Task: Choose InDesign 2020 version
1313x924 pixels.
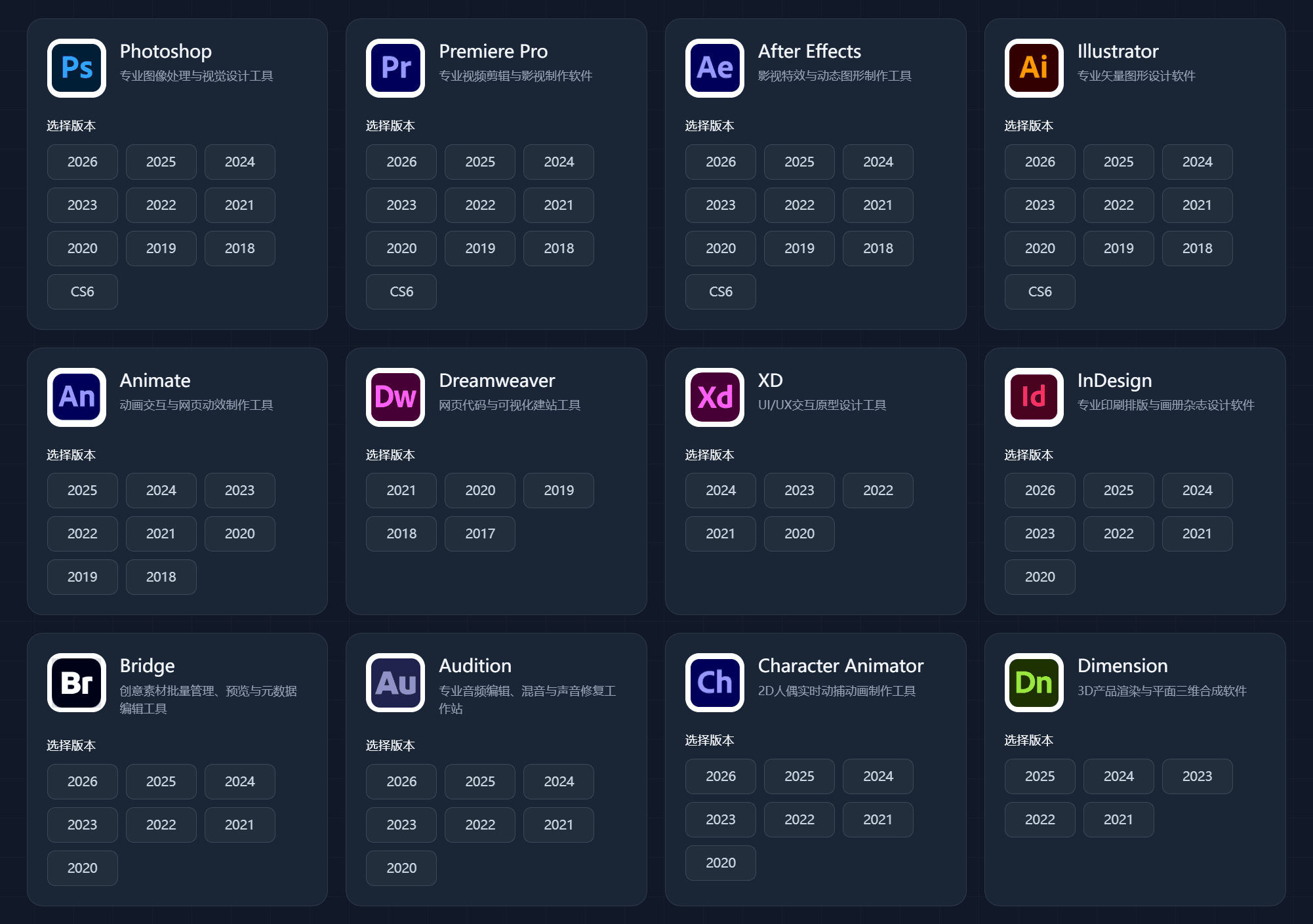Action: (x=1040, y=577)
